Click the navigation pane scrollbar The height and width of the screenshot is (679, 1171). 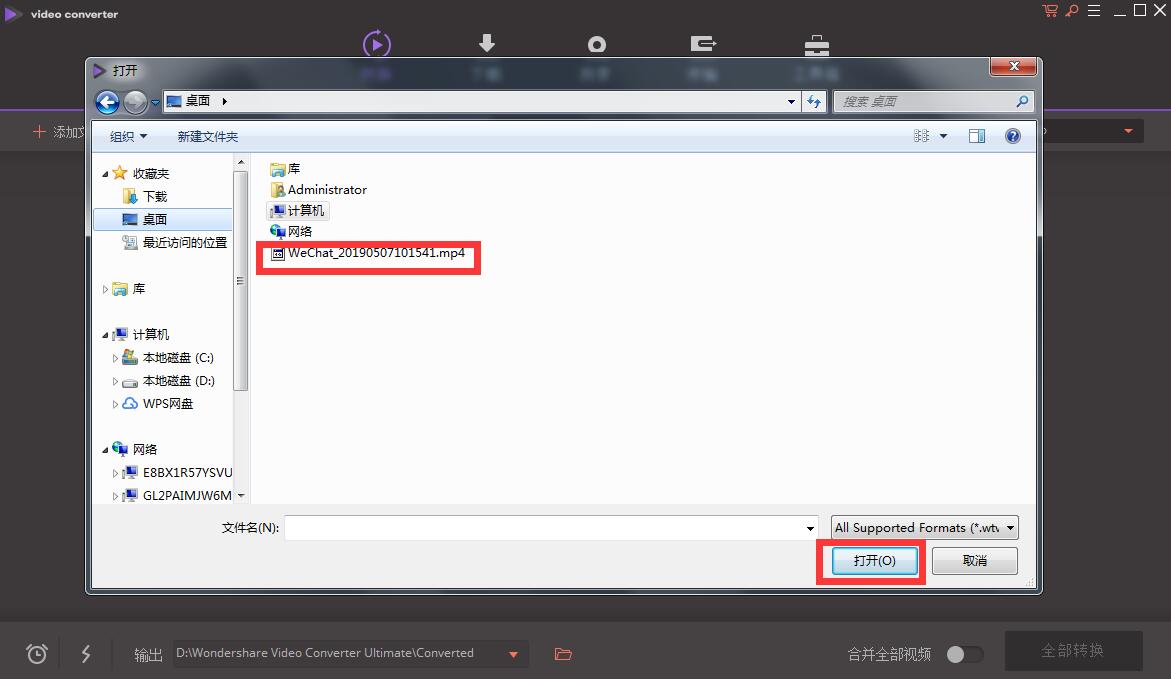click(240, 281)
